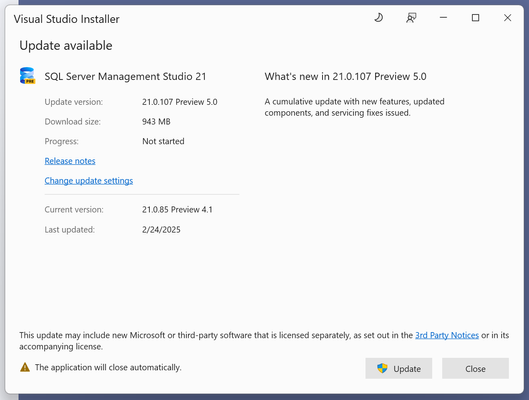Open the Change update settings link

point(89,181)
